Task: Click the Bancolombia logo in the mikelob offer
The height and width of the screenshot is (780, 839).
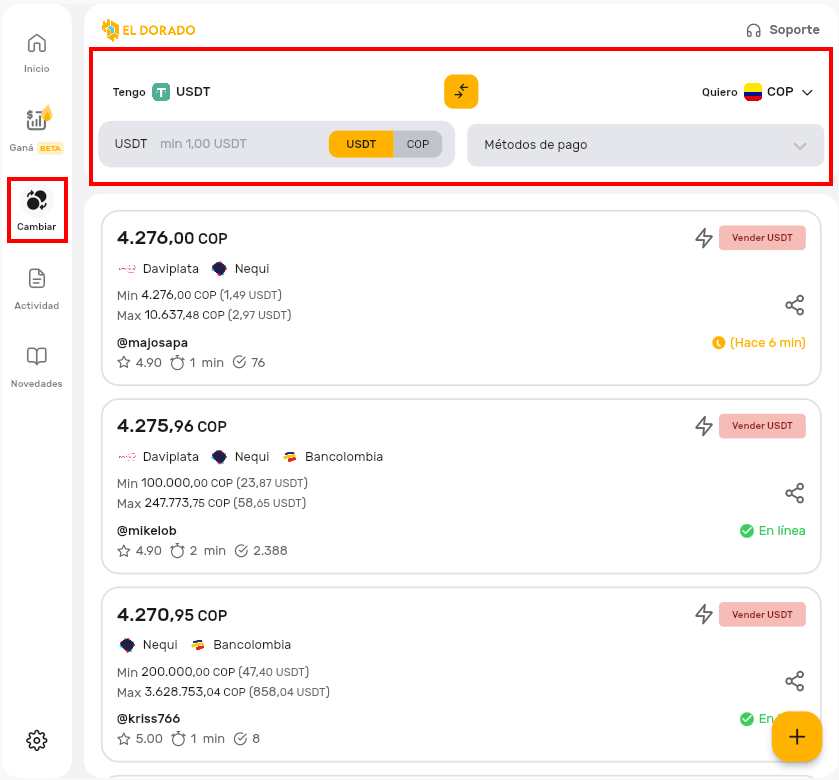Action: [289, 457]
